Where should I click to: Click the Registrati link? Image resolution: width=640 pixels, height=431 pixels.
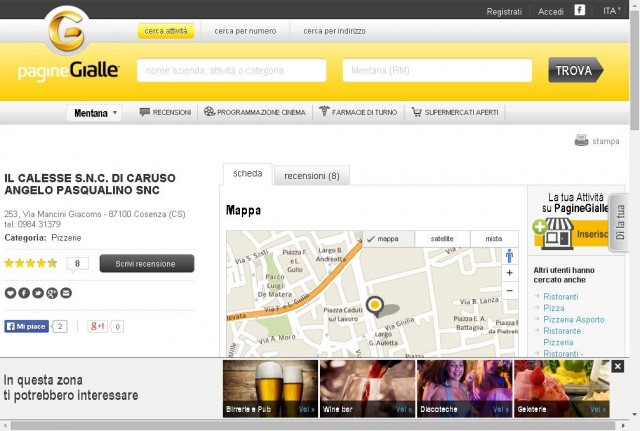click(504, 11)
